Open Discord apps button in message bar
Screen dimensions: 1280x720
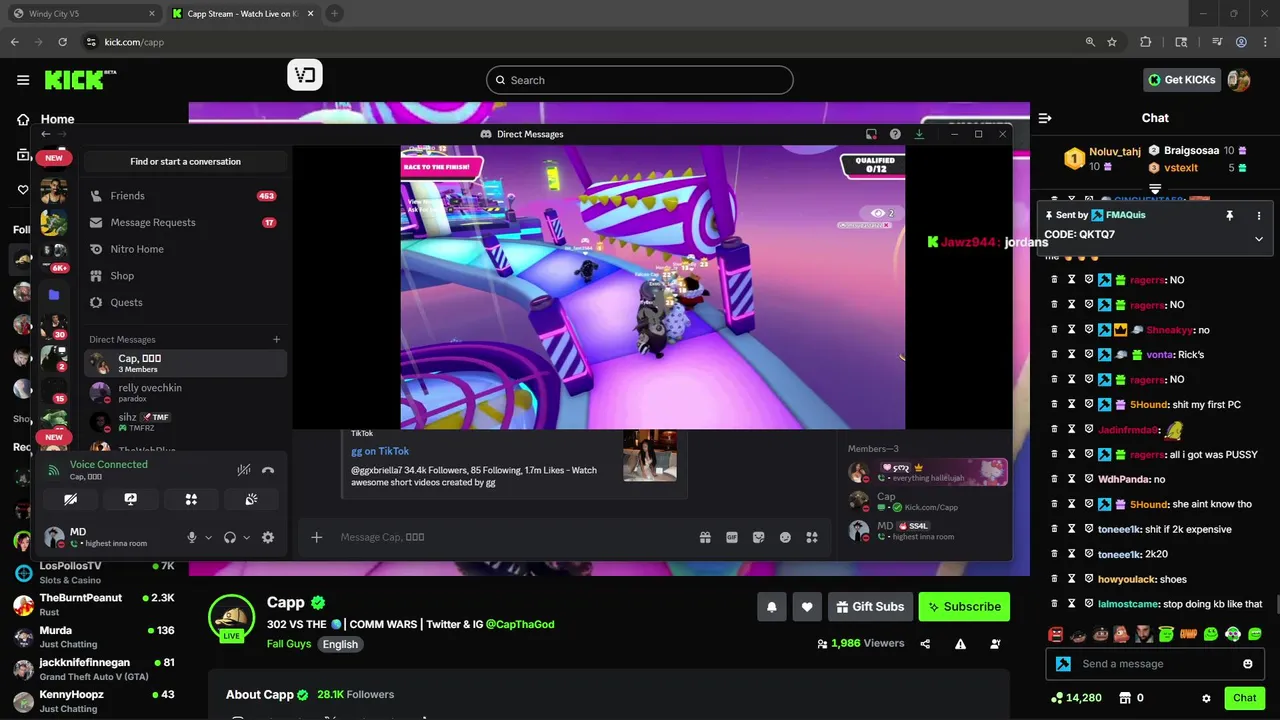pos(812,537)
